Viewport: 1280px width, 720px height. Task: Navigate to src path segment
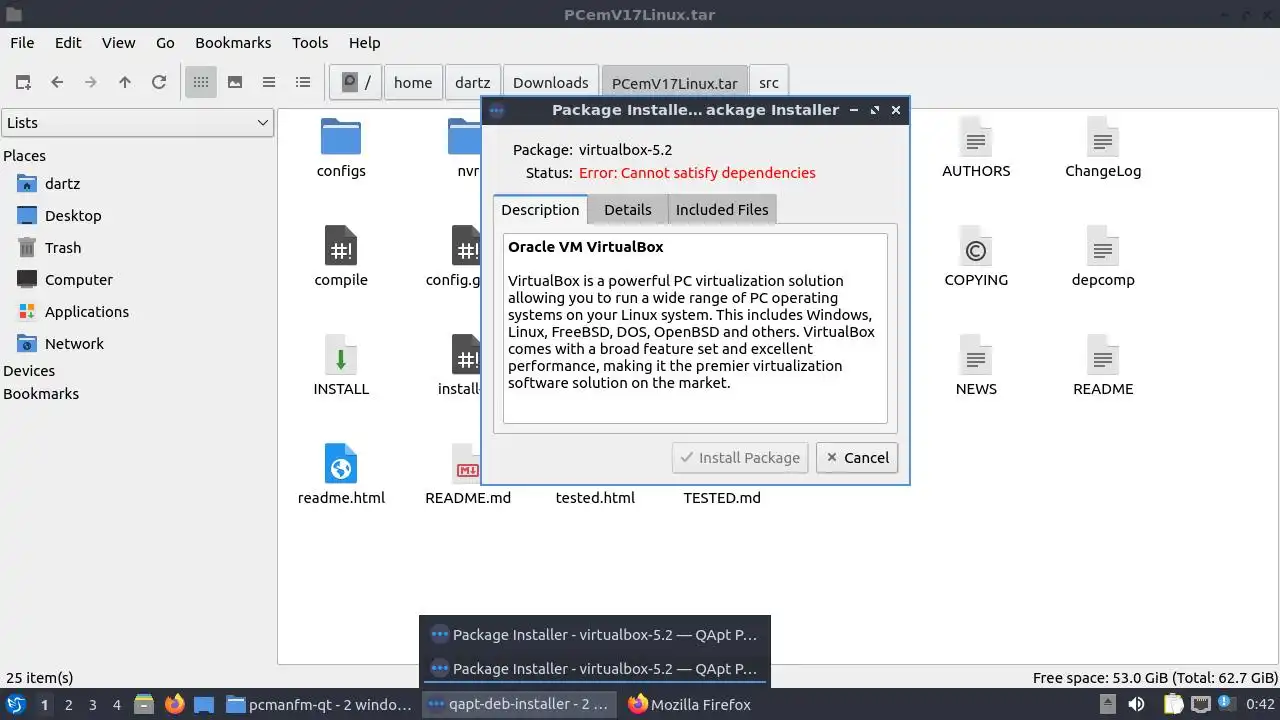769,83
